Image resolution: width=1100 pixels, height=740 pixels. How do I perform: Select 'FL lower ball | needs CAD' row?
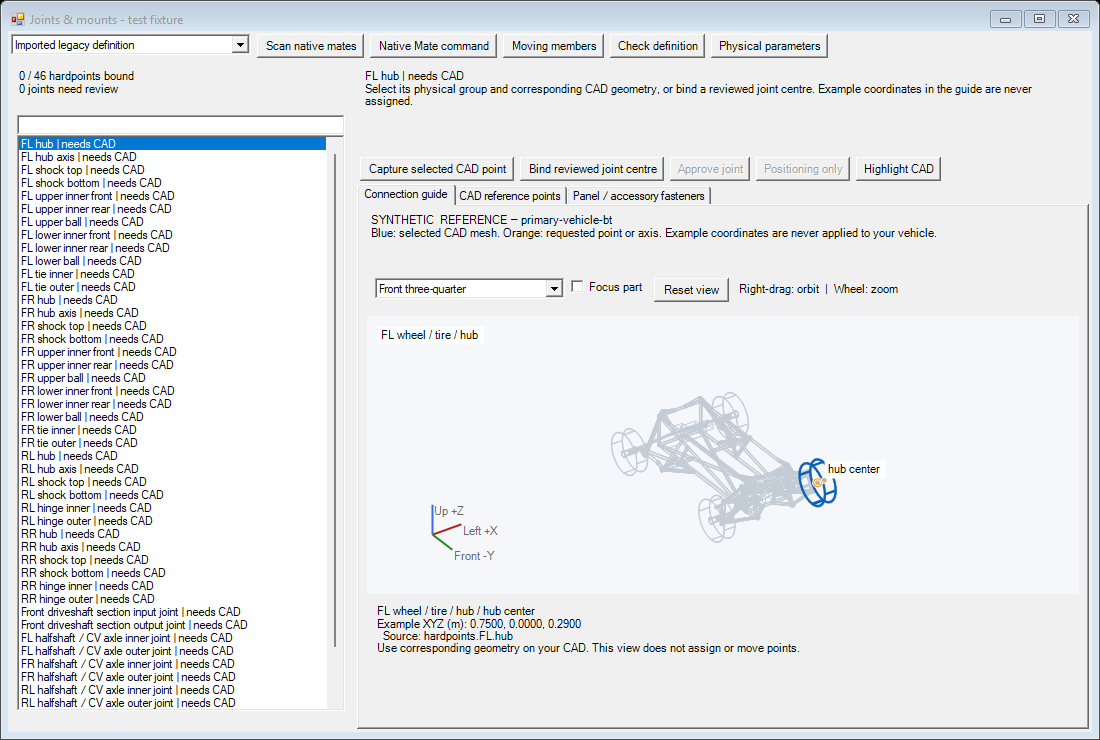point(172,261)
